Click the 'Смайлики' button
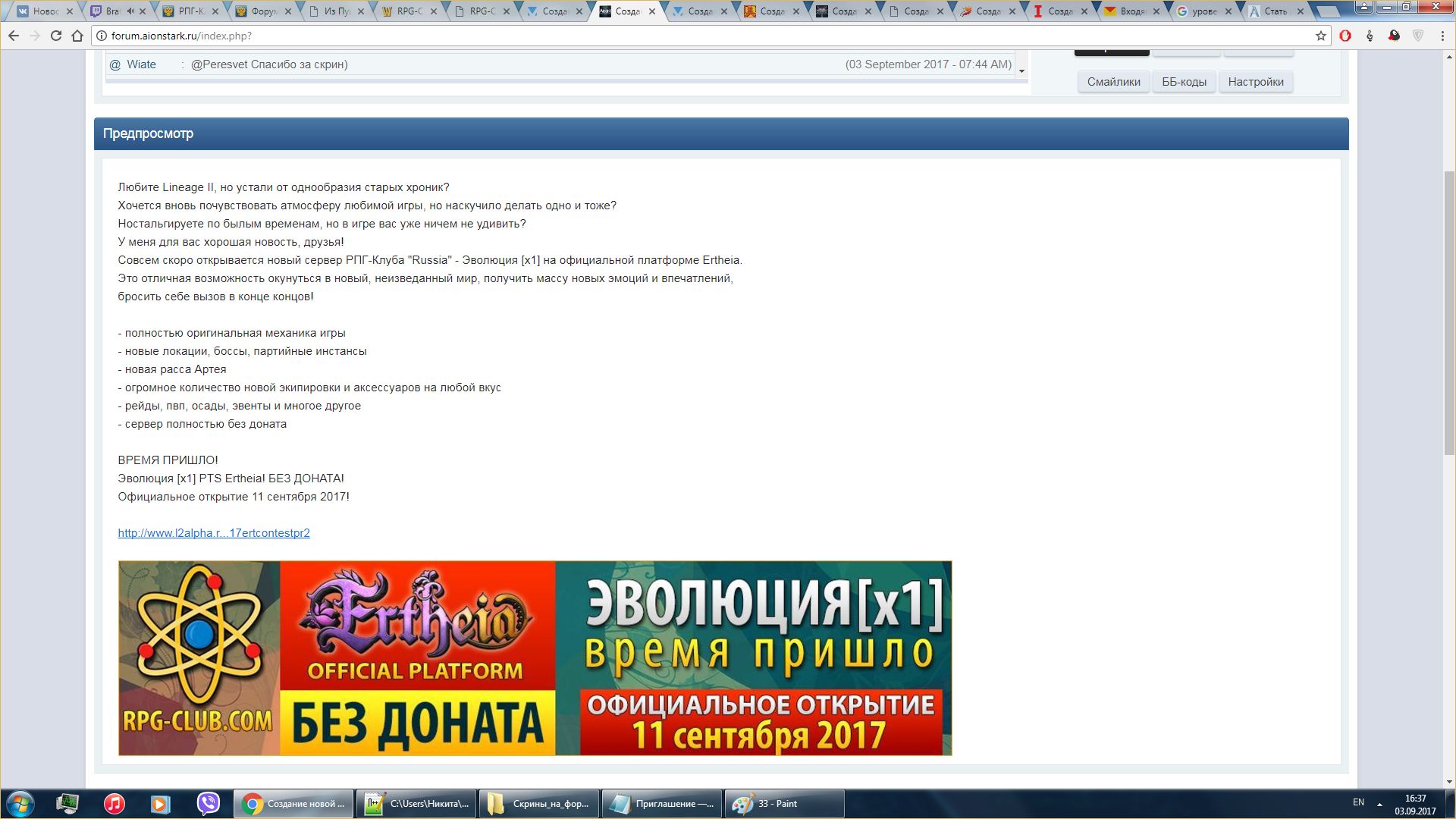 click(1113, 82)
